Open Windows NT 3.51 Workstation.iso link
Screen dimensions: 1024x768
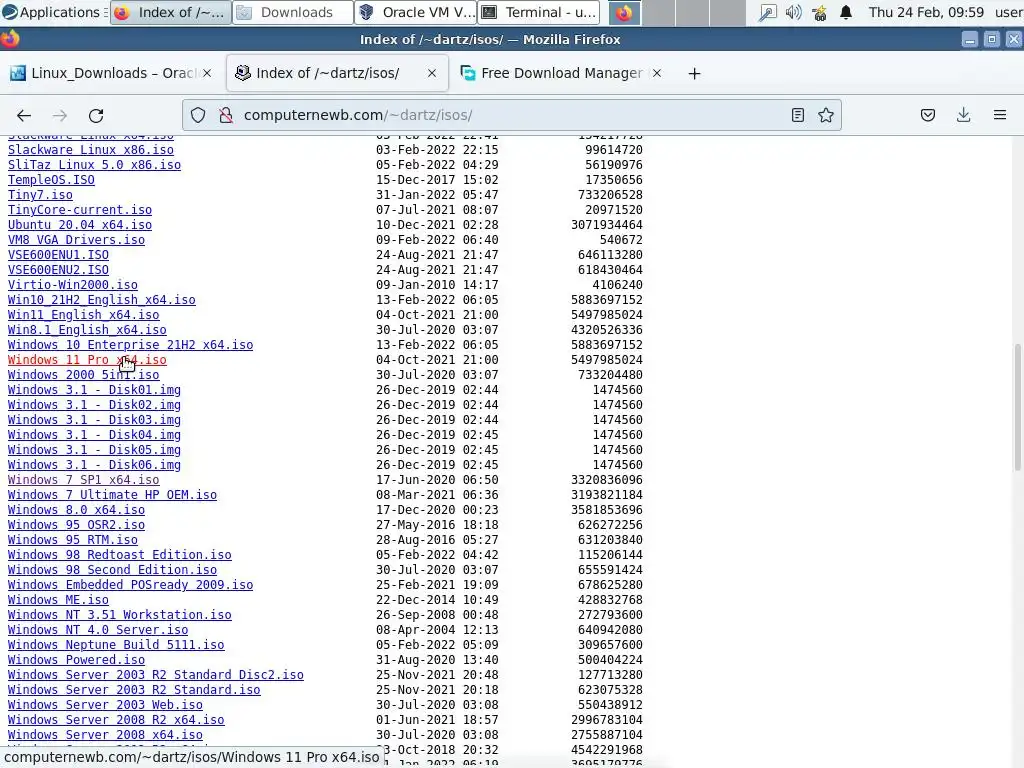(x=120, y=615)
